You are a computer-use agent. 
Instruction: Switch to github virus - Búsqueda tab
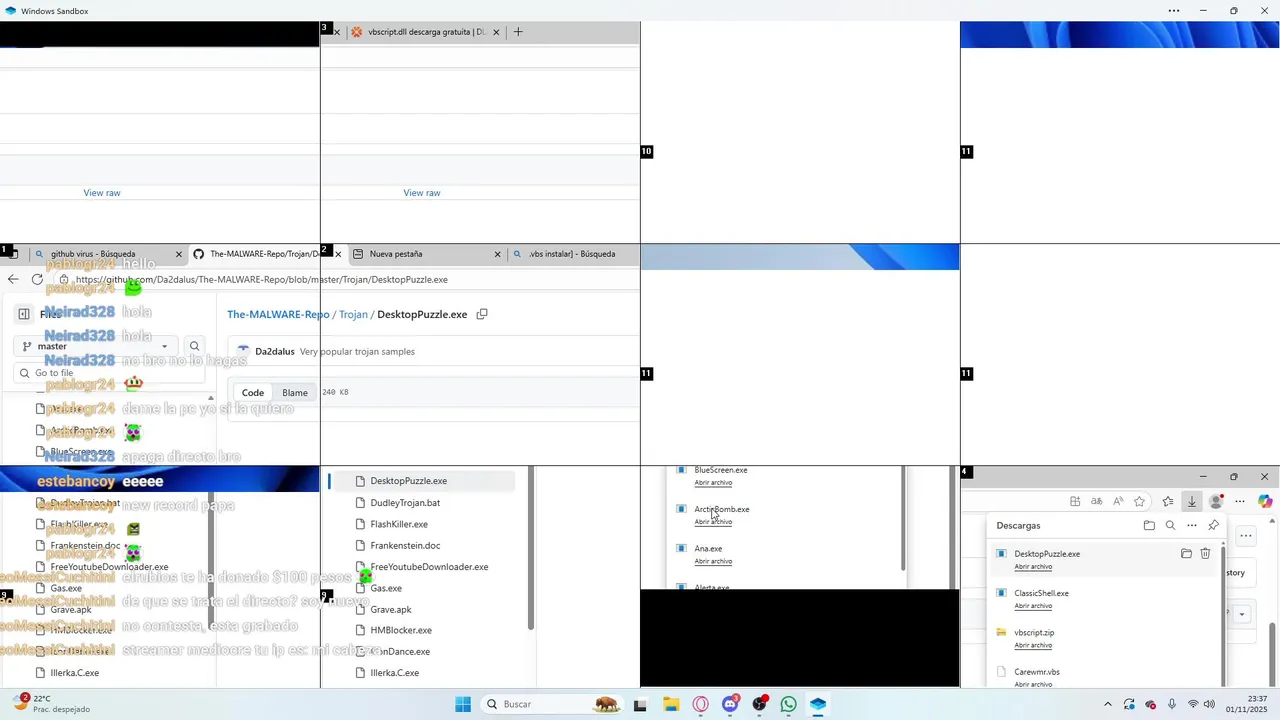93,254
